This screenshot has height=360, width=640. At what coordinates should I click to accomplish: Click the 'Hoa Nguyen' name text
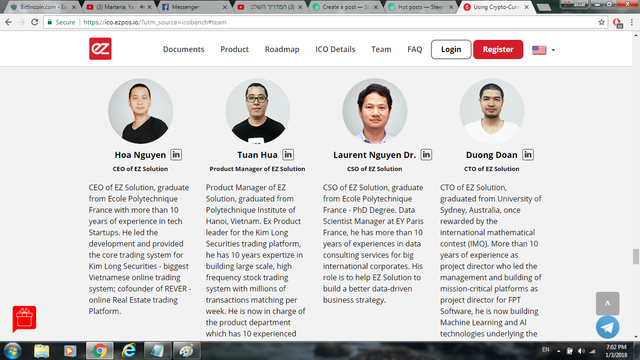coord(140,155)
